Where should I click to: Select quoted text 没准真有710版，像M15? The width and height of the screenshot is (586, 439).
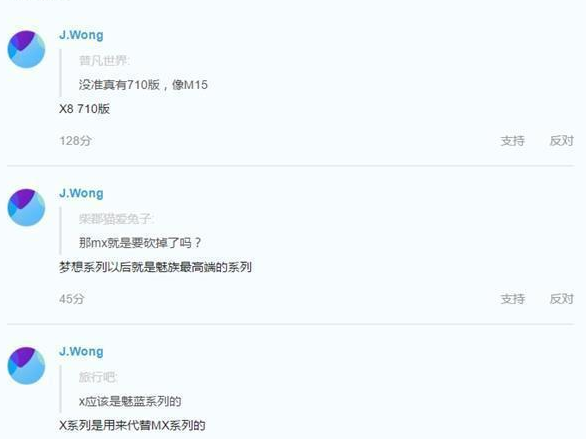point(143,85)
